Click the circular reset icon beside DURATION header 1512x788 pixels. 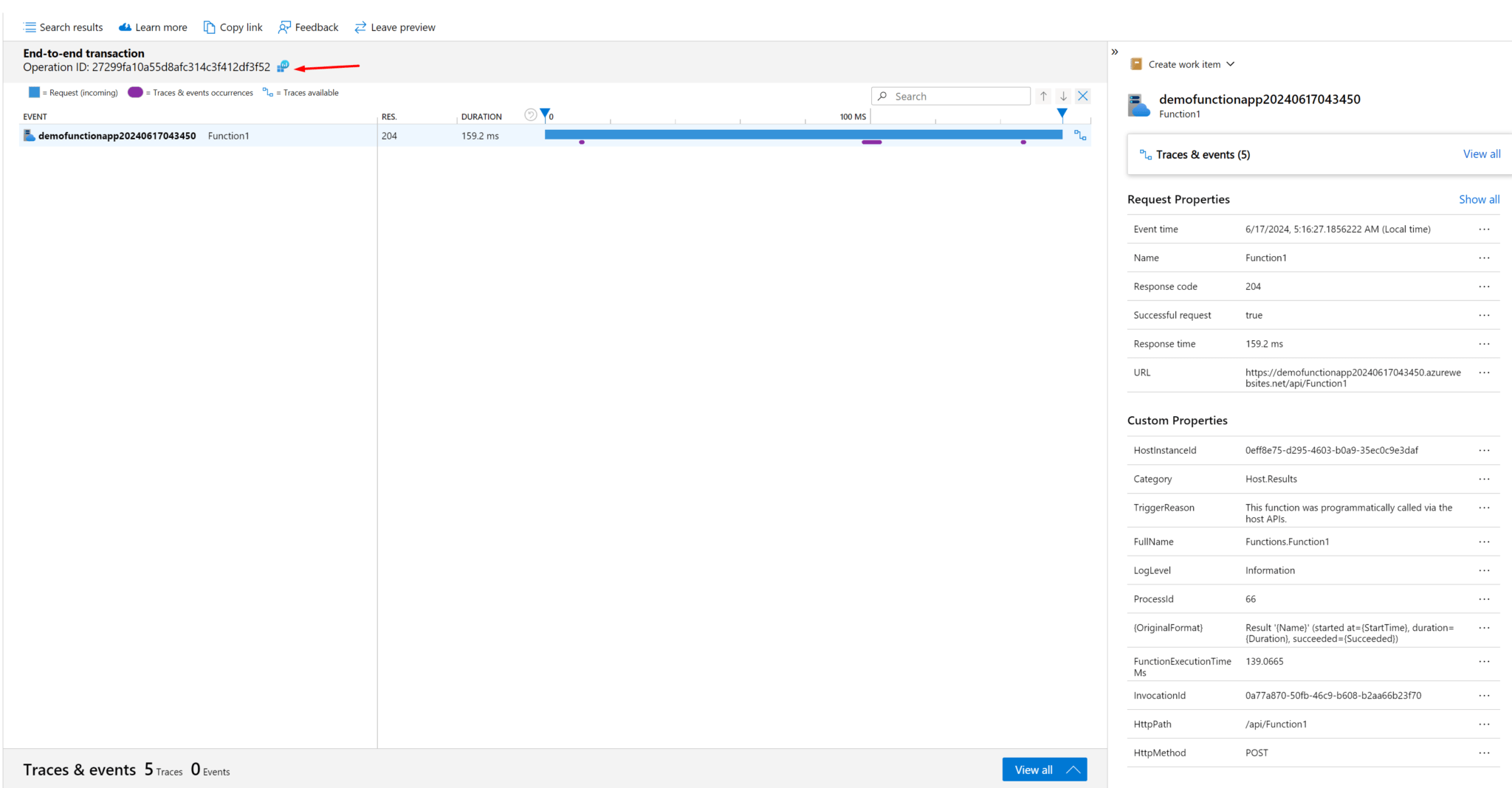(x=530, y=114)
